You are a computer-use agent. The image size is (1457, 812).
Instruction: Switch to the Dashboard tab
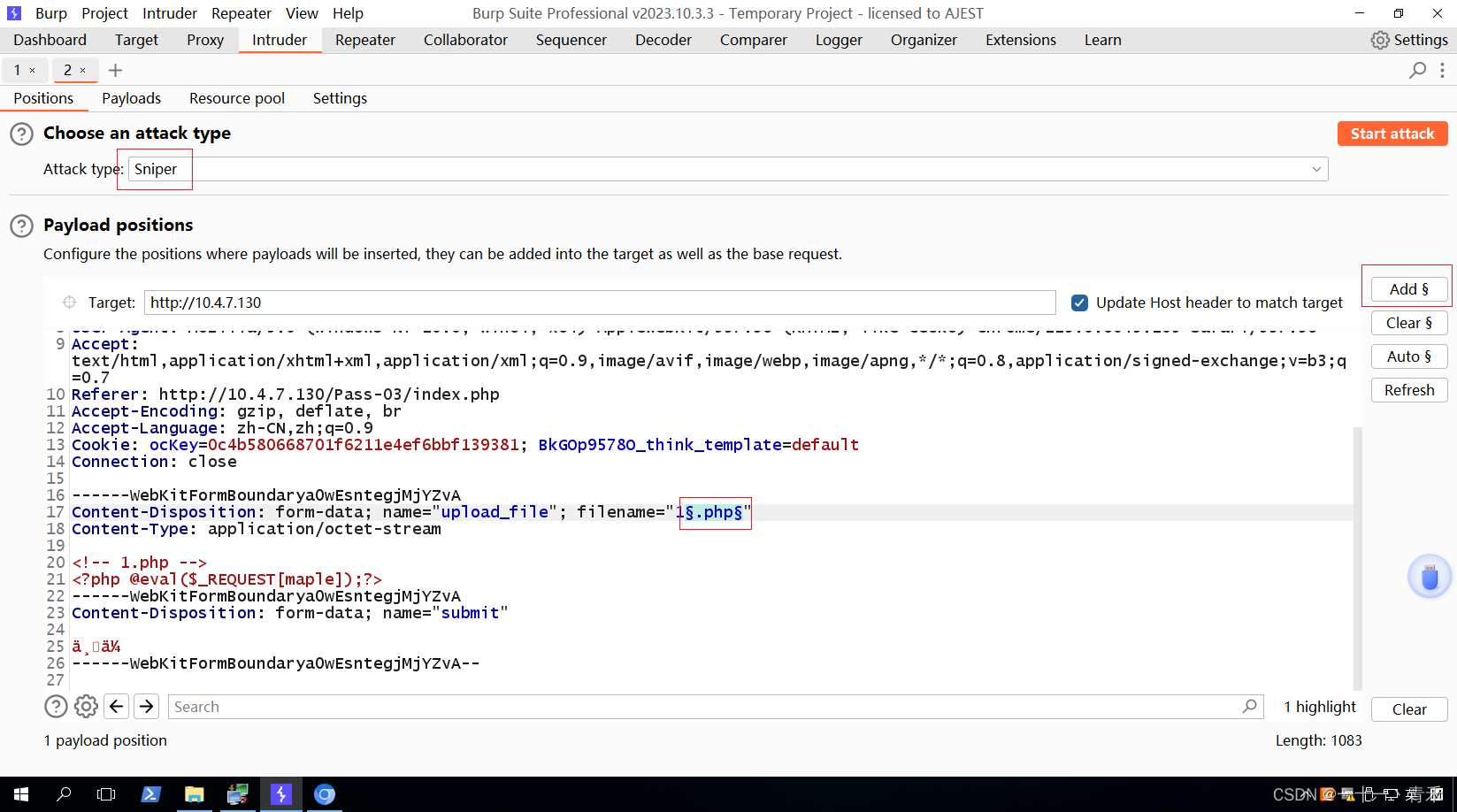[50, 40]
